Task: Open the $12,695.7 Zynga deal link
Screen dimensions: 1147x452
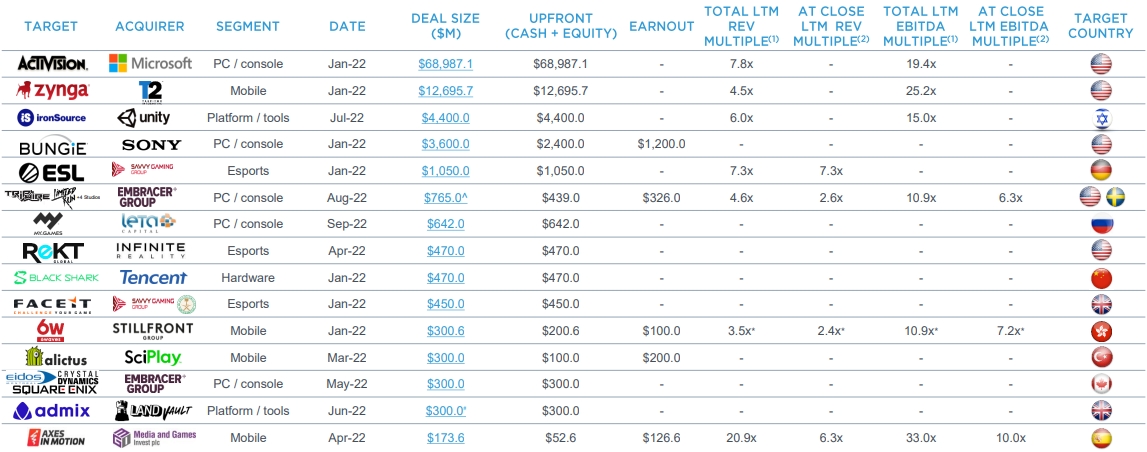Action: point(446,91)
